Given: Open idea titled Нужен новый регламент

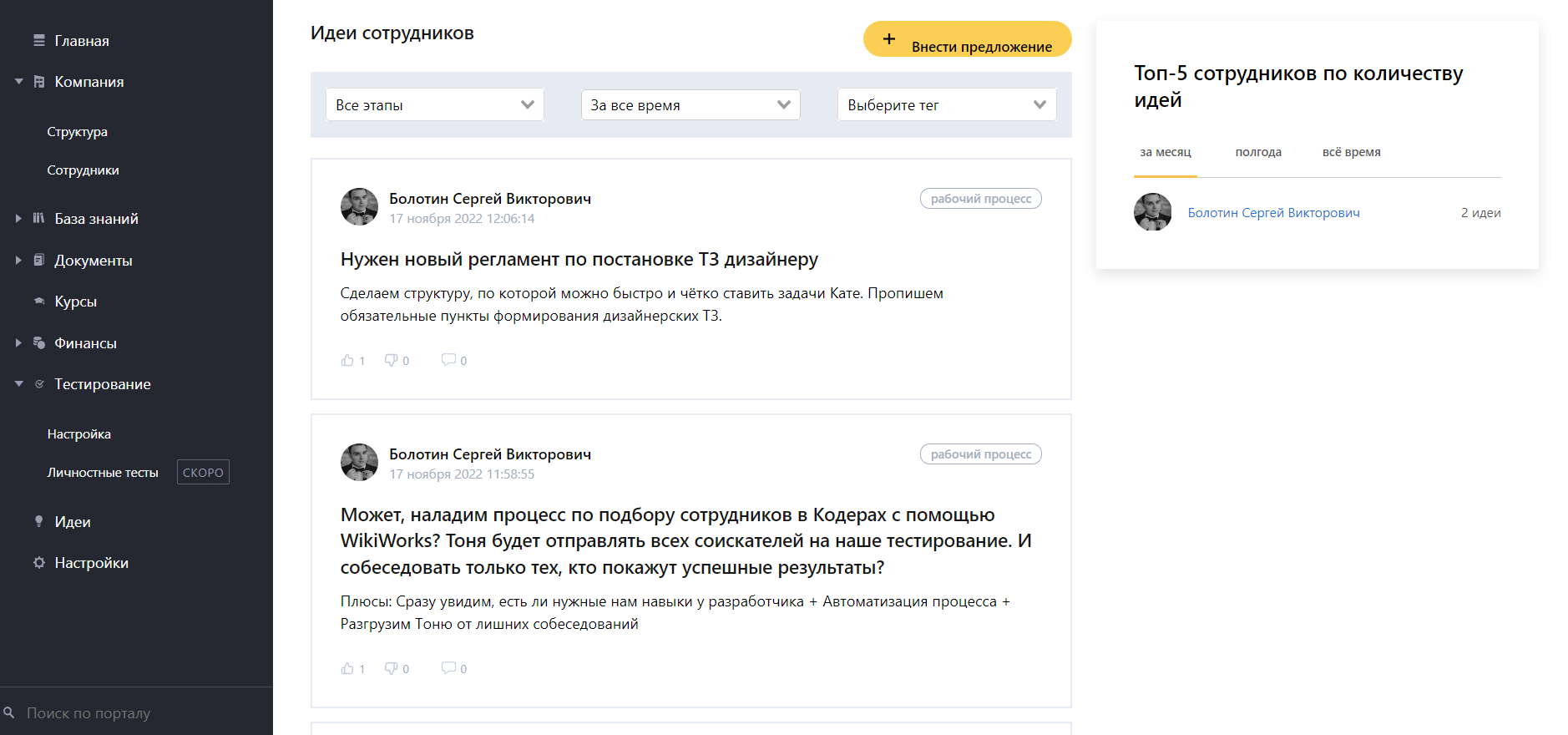Looking at the screenshot, I should [579, 260].
